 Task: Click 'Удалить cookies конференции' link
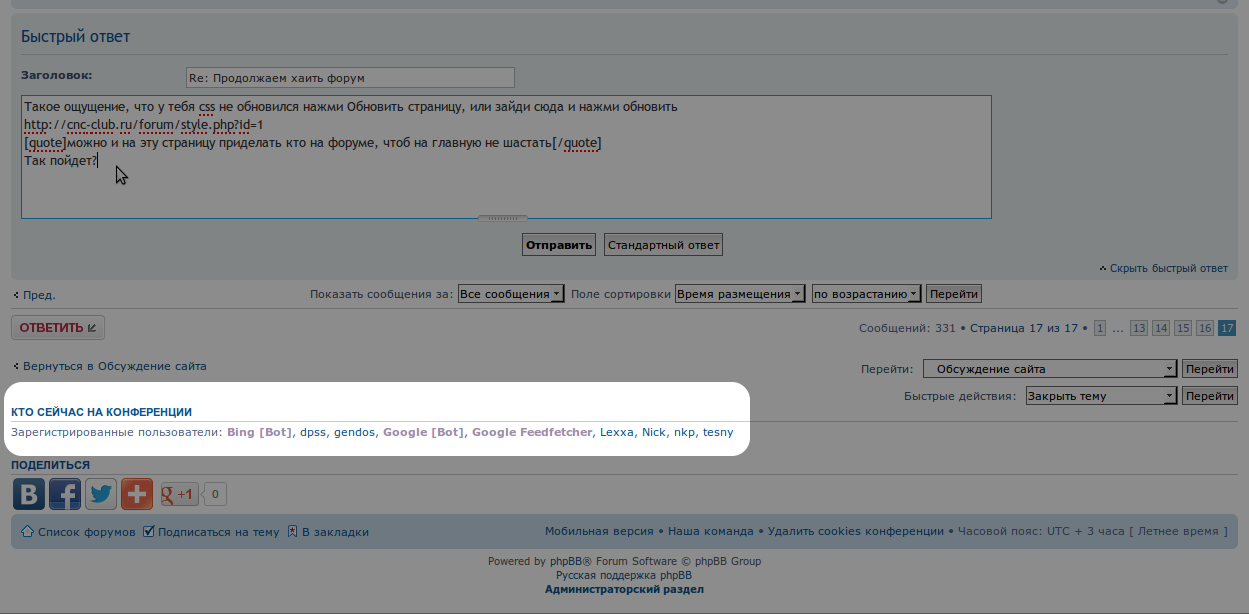click(856, 532)
